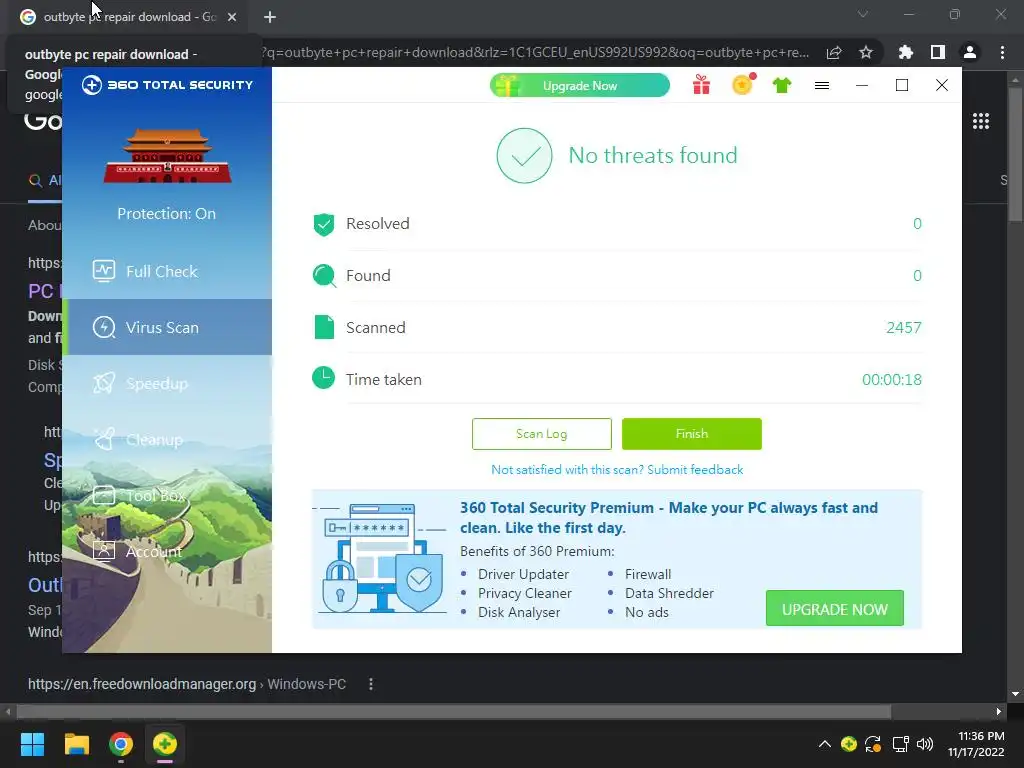The image size is (1024, 768).
Task: Bookmark page with the star icon
Action: 866,52
